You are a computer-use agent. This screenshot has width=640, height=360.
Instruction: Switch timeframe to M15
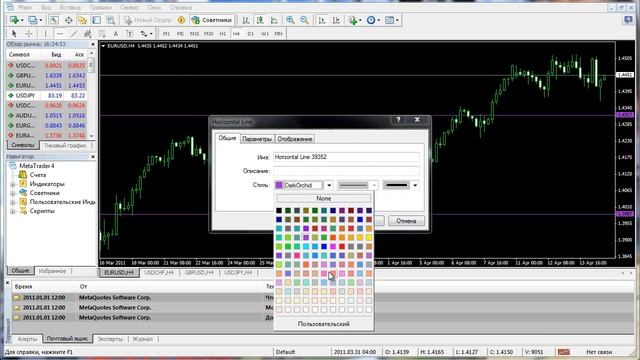[194, 33]
